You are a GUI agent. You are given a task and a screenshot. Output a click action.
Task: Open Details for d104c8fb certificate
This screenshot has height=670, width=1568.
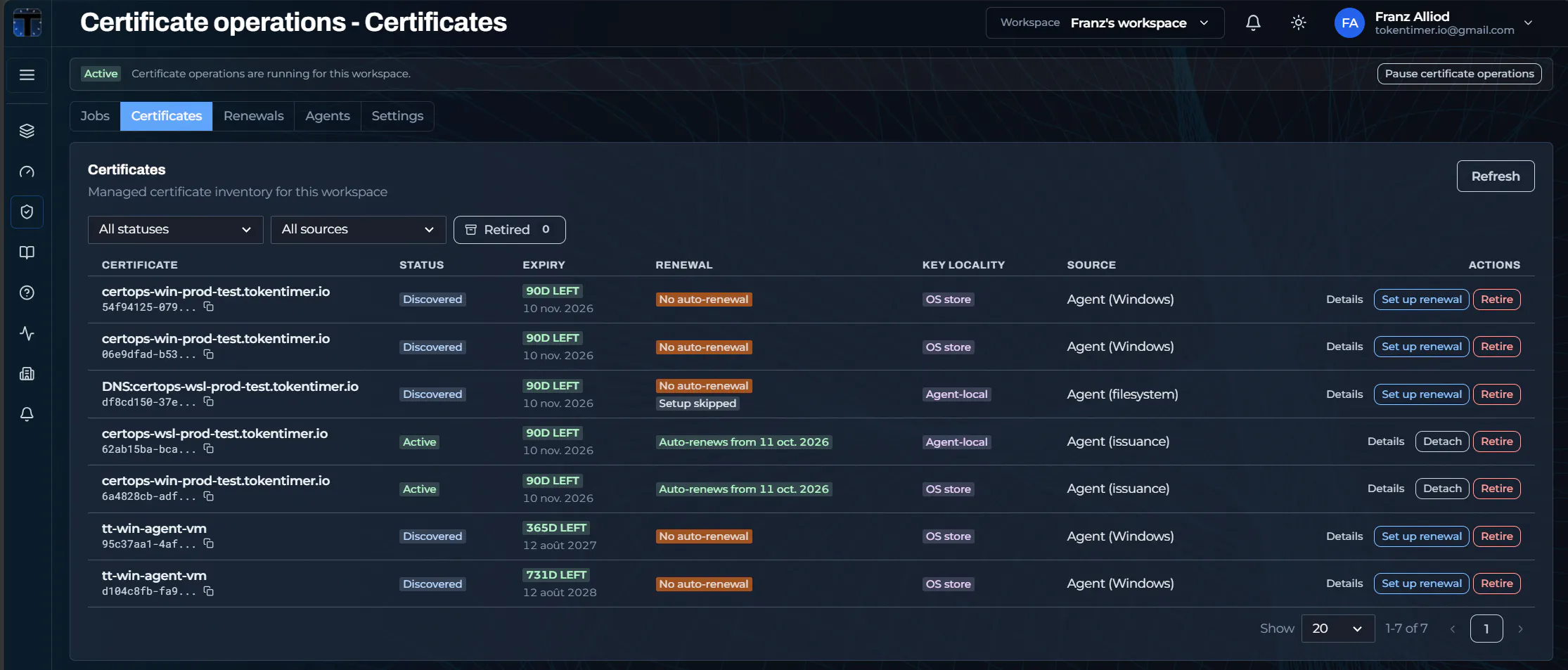pos(1344,584)
